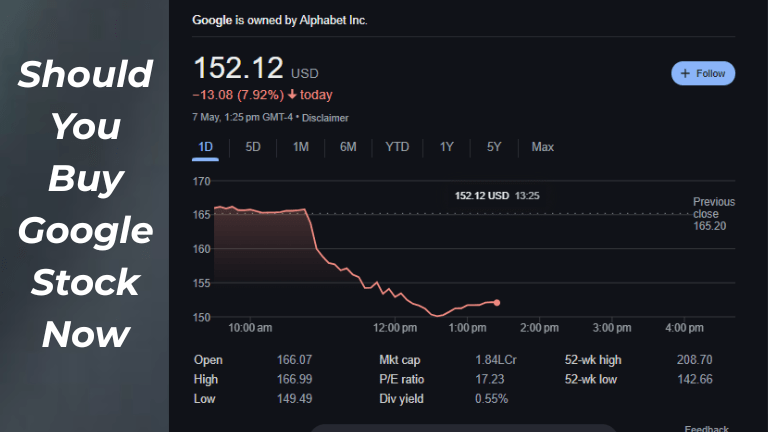This screenshot has width=768, height=432.
Task: Select the Max range tab
Action: (543, 147)
